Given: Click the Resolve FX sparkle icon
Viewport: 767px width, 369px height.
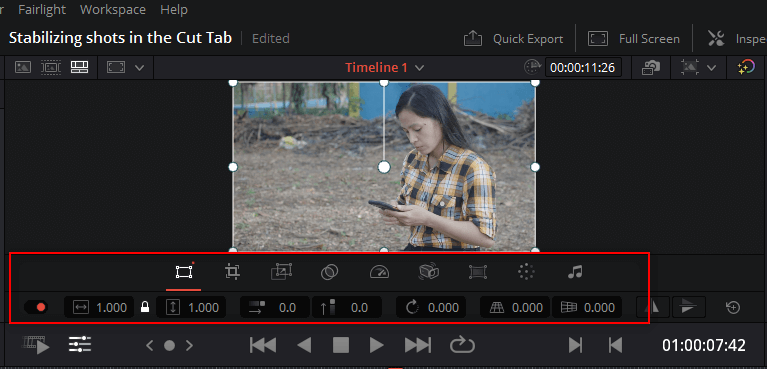Looking at the screenshot, I should coord(746,68).
